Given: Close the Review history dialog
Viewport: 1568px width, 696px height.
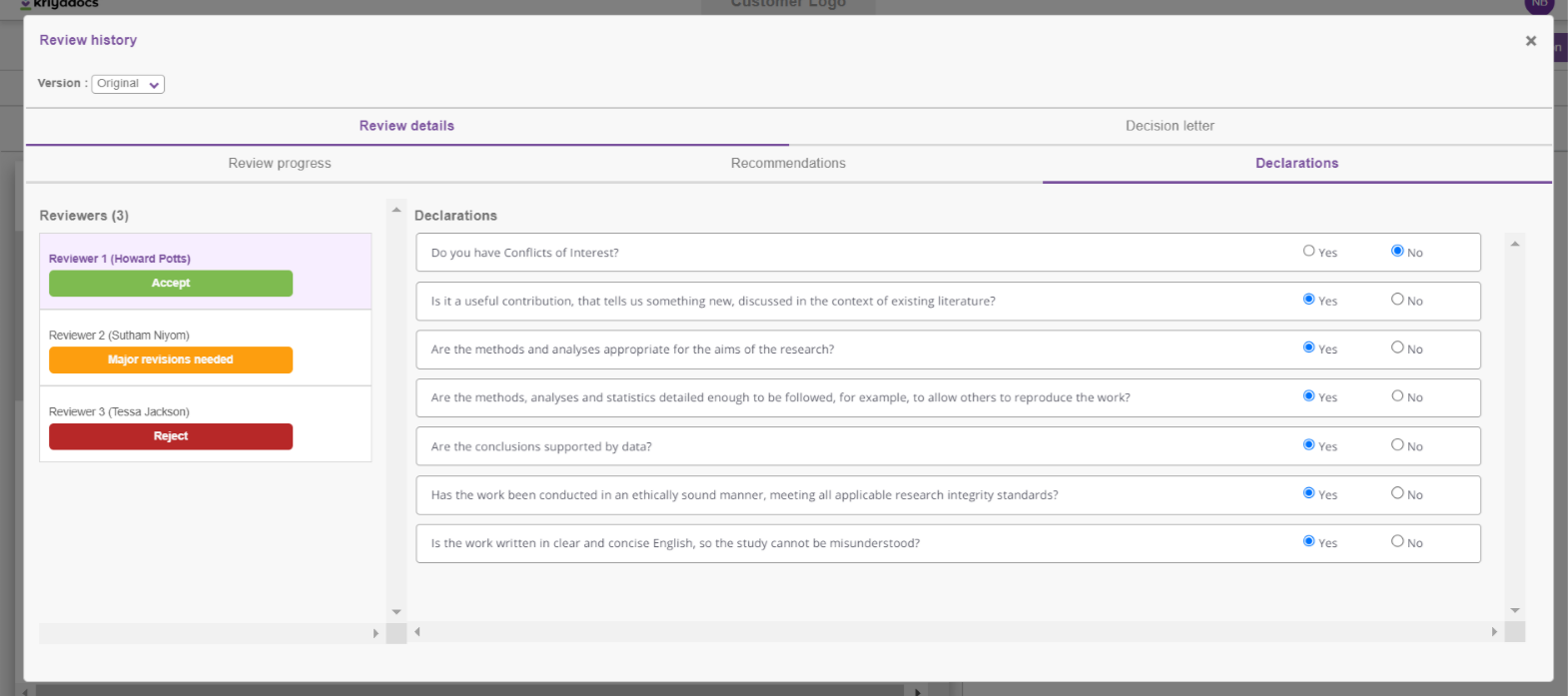Looking at the screenshot, I should tap(1530, 41).
